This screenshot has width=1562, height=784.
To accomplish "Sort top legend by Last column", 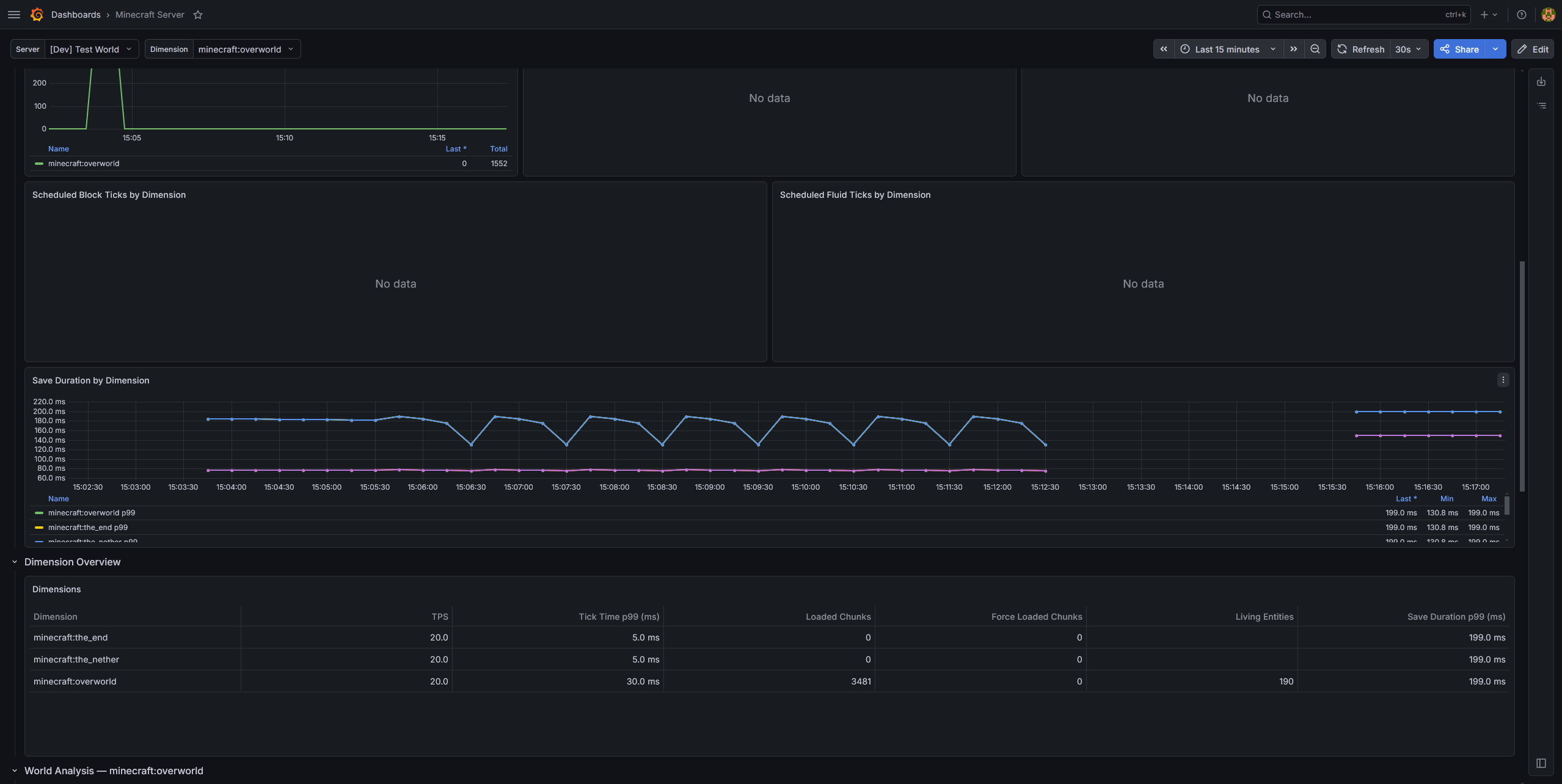I will tap(456, 149).
